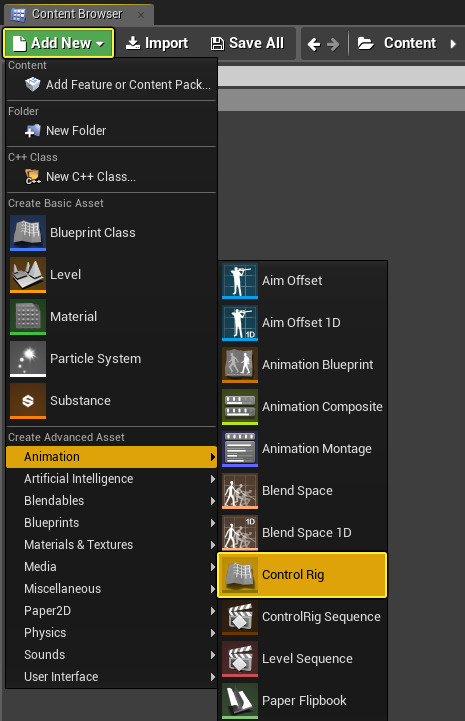
Task: Choose New C++ Class entry
Action: click(111, 177)
